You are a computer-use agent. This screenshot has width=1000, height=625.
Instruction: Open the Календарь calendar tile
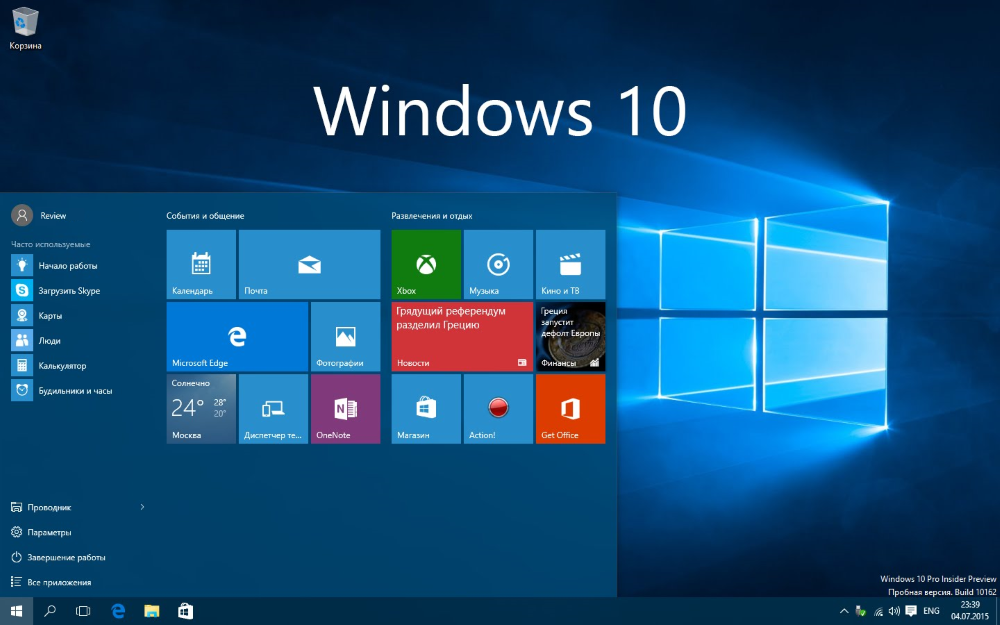(201, 264)
